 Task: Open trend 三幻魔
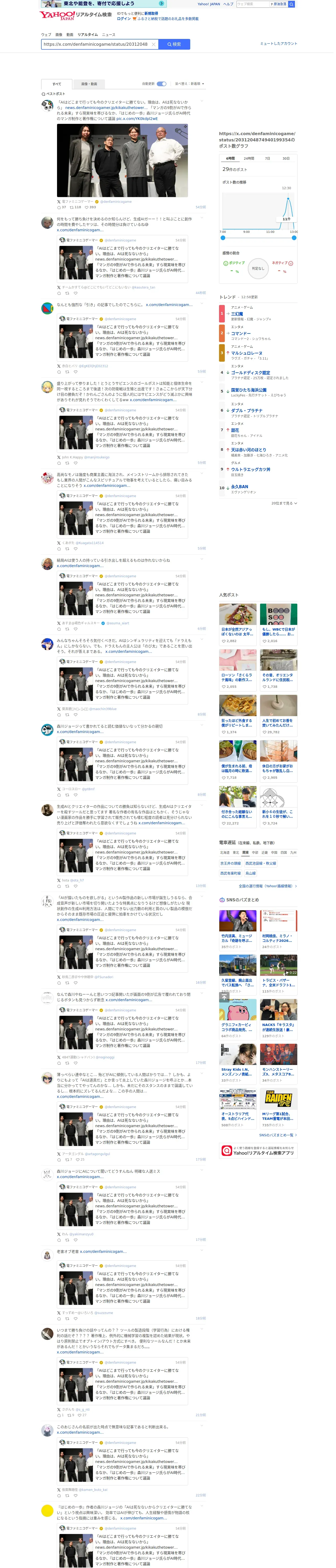pyautogui.click(x=237, y=314)
